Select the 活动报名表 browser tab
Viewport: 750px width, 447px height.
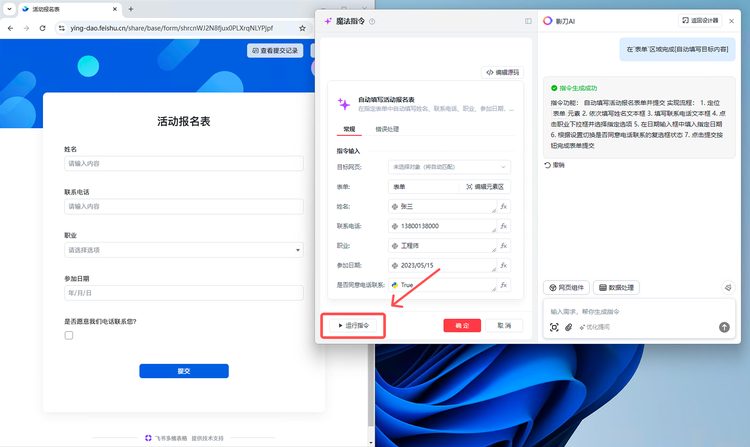[x=69, y=9]
